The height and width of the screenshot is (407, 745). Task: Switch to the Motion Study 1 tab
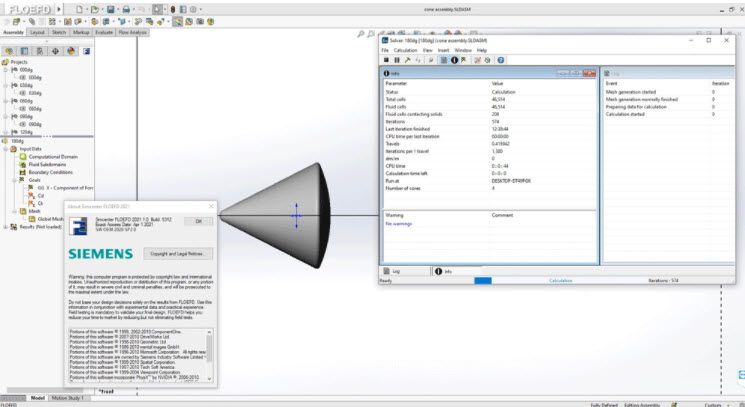point(67,398)
